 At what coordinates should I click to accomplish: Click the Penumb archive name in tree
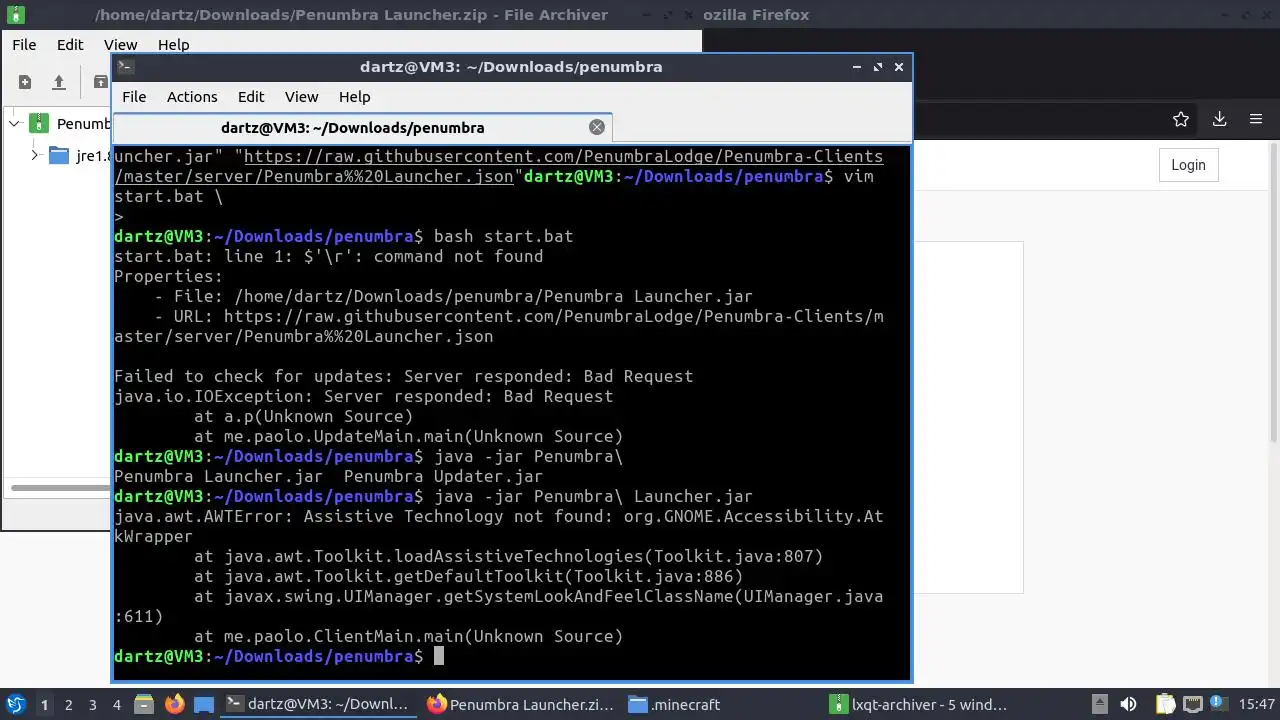point(84,124)
